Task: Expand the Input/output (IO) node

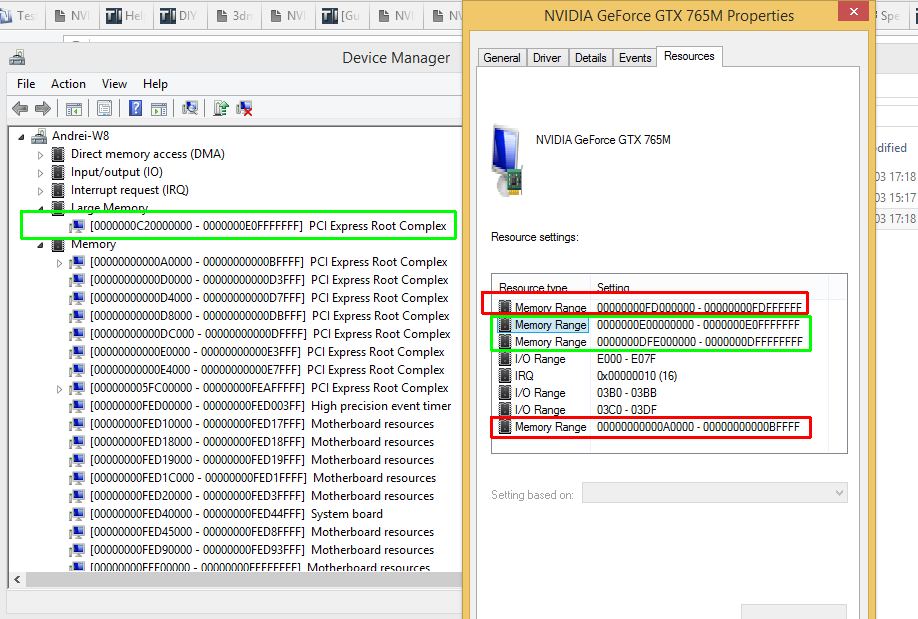Action: [40, 173]
